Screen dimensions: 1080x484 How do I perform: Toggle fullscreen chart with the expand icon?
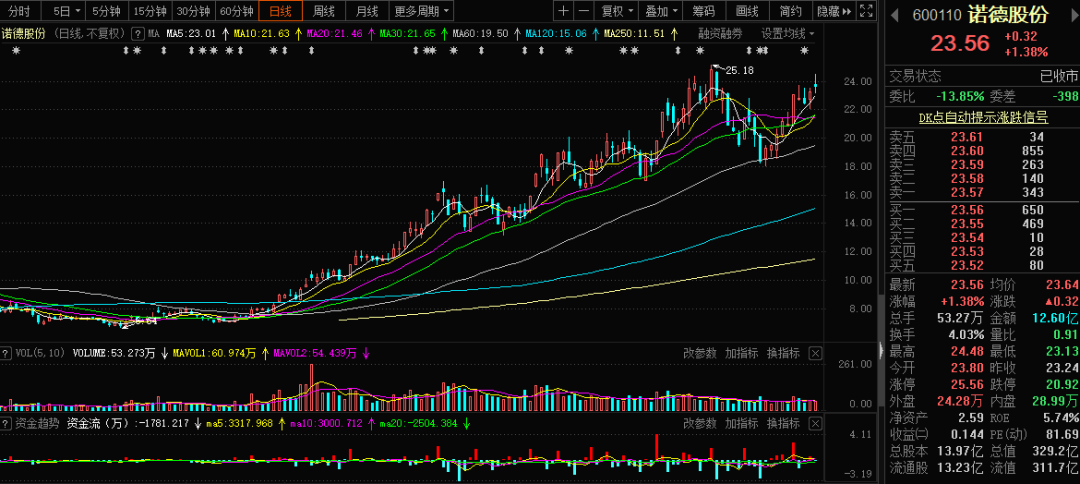[x=868, y=11]
